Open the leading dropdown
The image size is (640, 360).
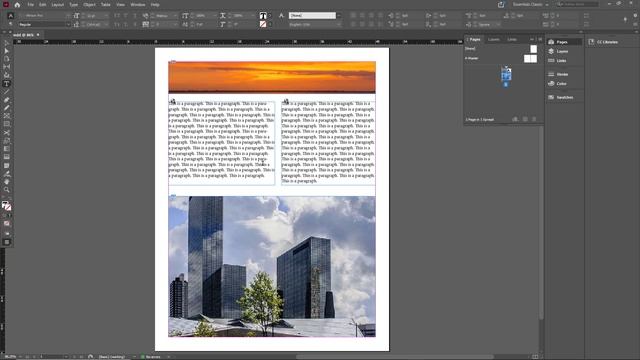click(x=106, y=24)
